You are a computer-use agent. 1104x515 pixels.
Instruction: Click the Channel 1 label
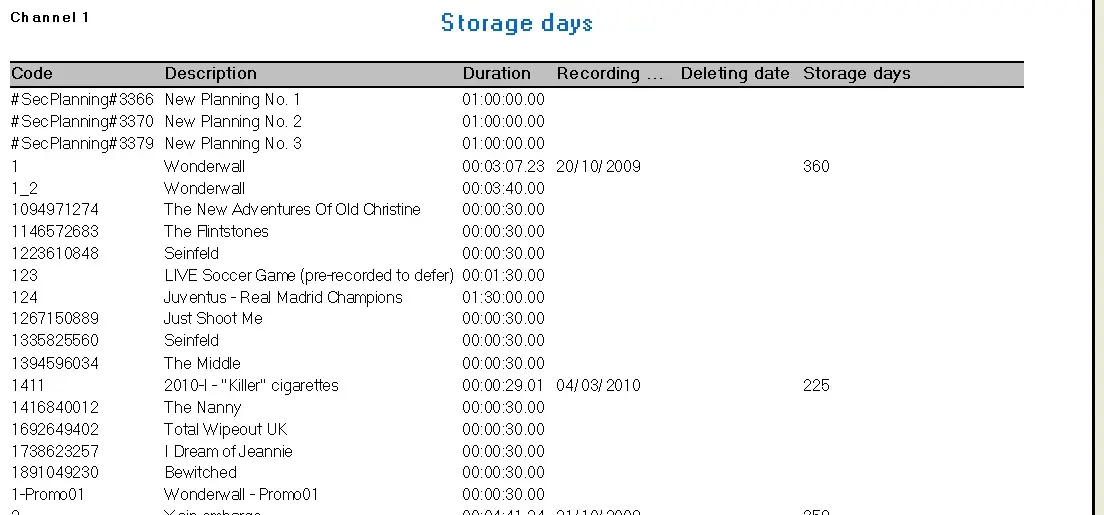click(50, 18)
